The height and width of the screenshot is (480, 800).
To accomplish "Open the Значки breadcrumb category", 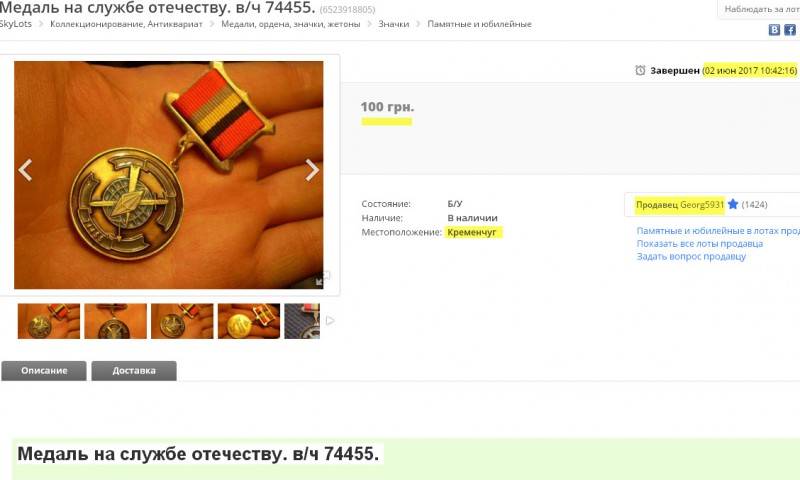I will tap(393, 24).
